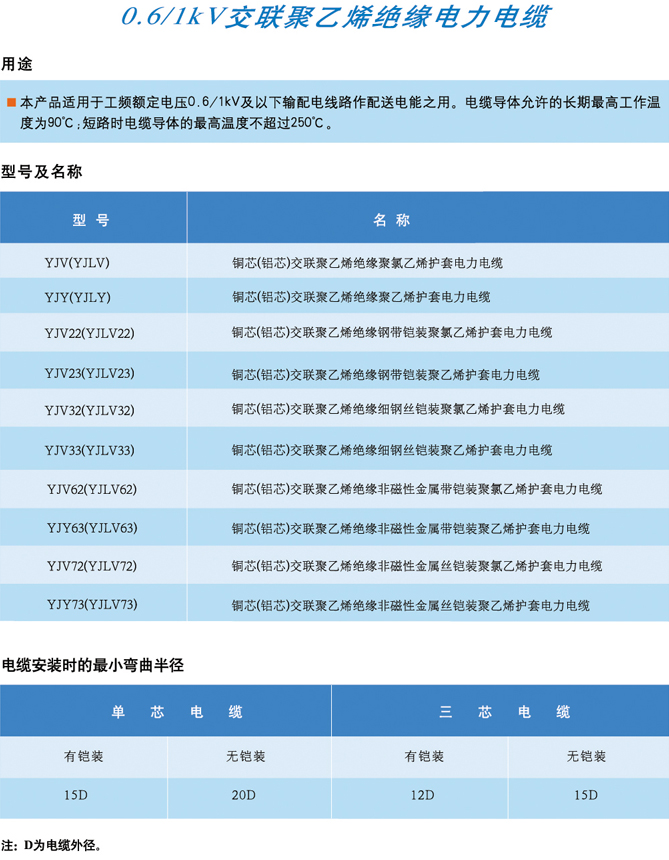Select the YJV(YJLV) model cell
The height and width of the screenshot is (860, 669).
(77, 263)
